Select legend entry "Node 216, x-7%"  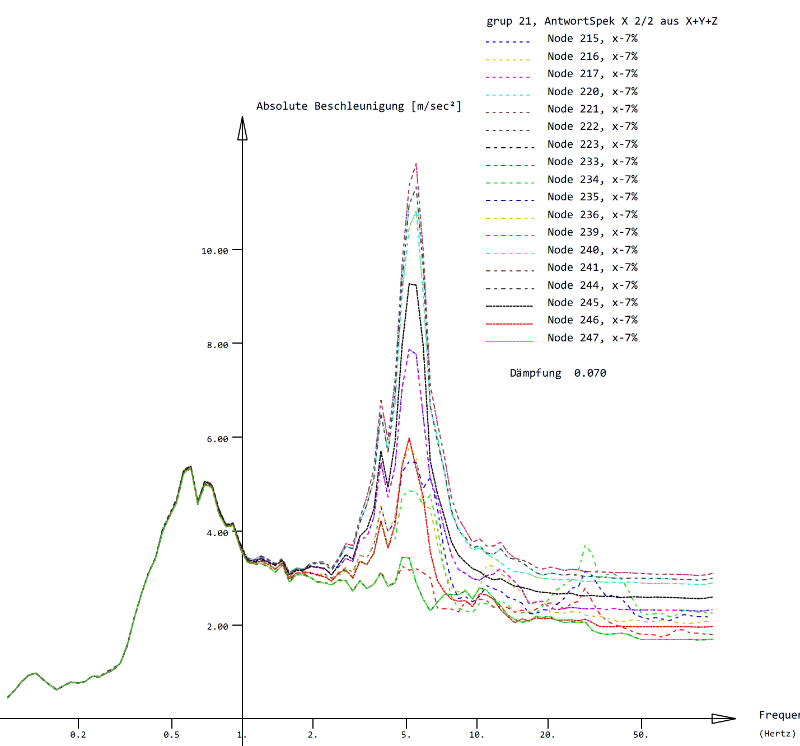[x=592, y=56]
